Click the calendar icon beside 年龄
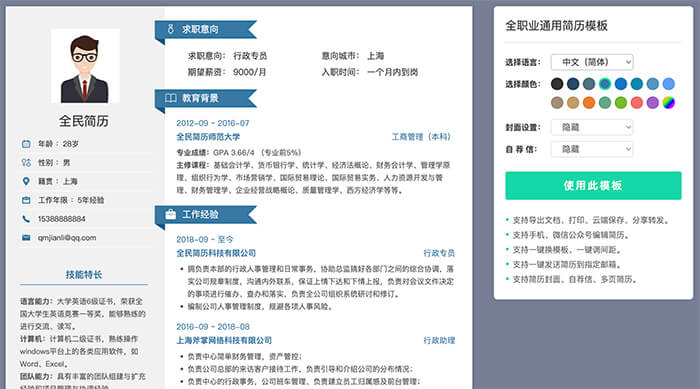Viewport: 700px width, 389px height. [26, 144]
